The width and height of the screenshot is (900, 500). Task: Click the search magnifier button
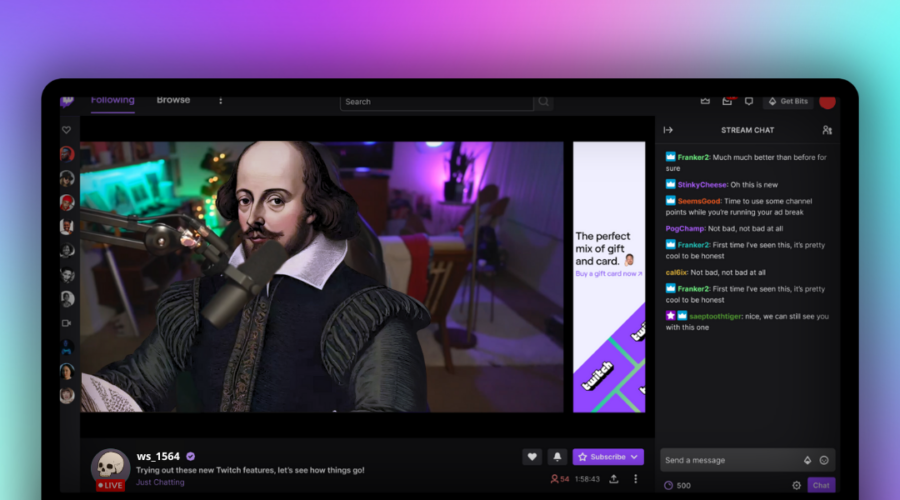544,102
